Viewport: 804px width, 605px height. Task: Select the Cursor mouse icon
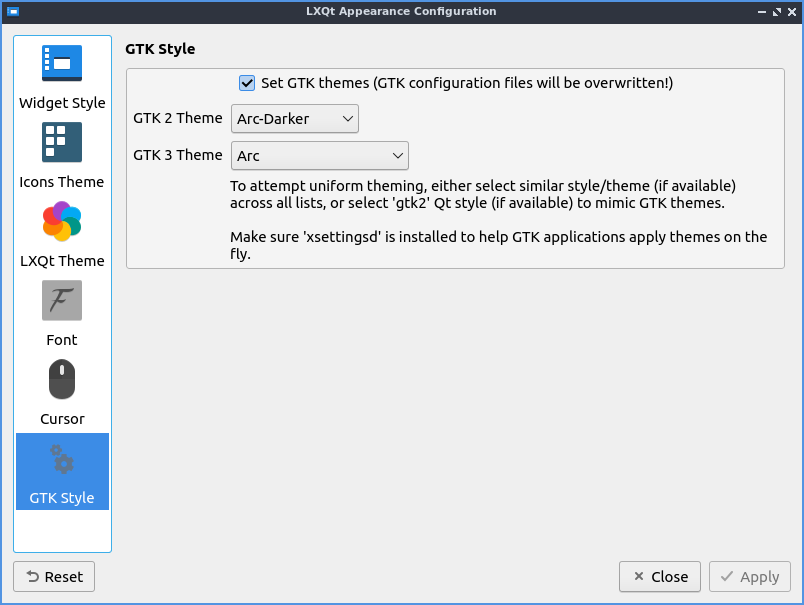[x=62, y=380]
